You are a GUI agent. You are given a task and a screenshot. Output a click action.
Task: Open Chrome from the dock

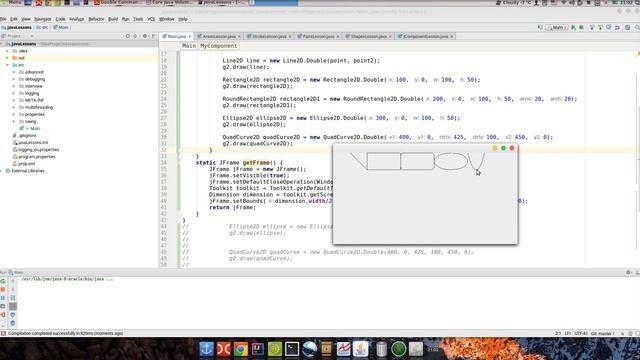point(241,349)
